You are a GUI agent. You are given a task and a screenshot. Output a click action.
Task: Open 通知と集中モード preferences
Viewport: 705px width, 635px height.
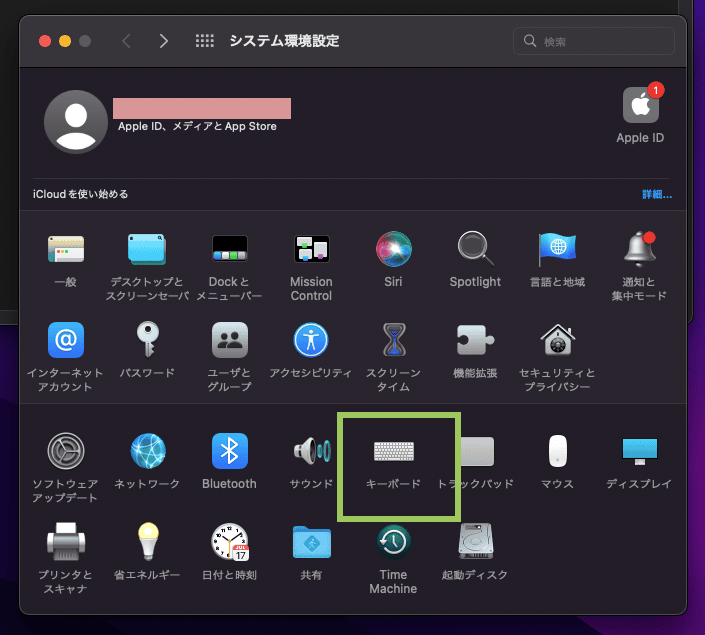[x=639, y=249]
